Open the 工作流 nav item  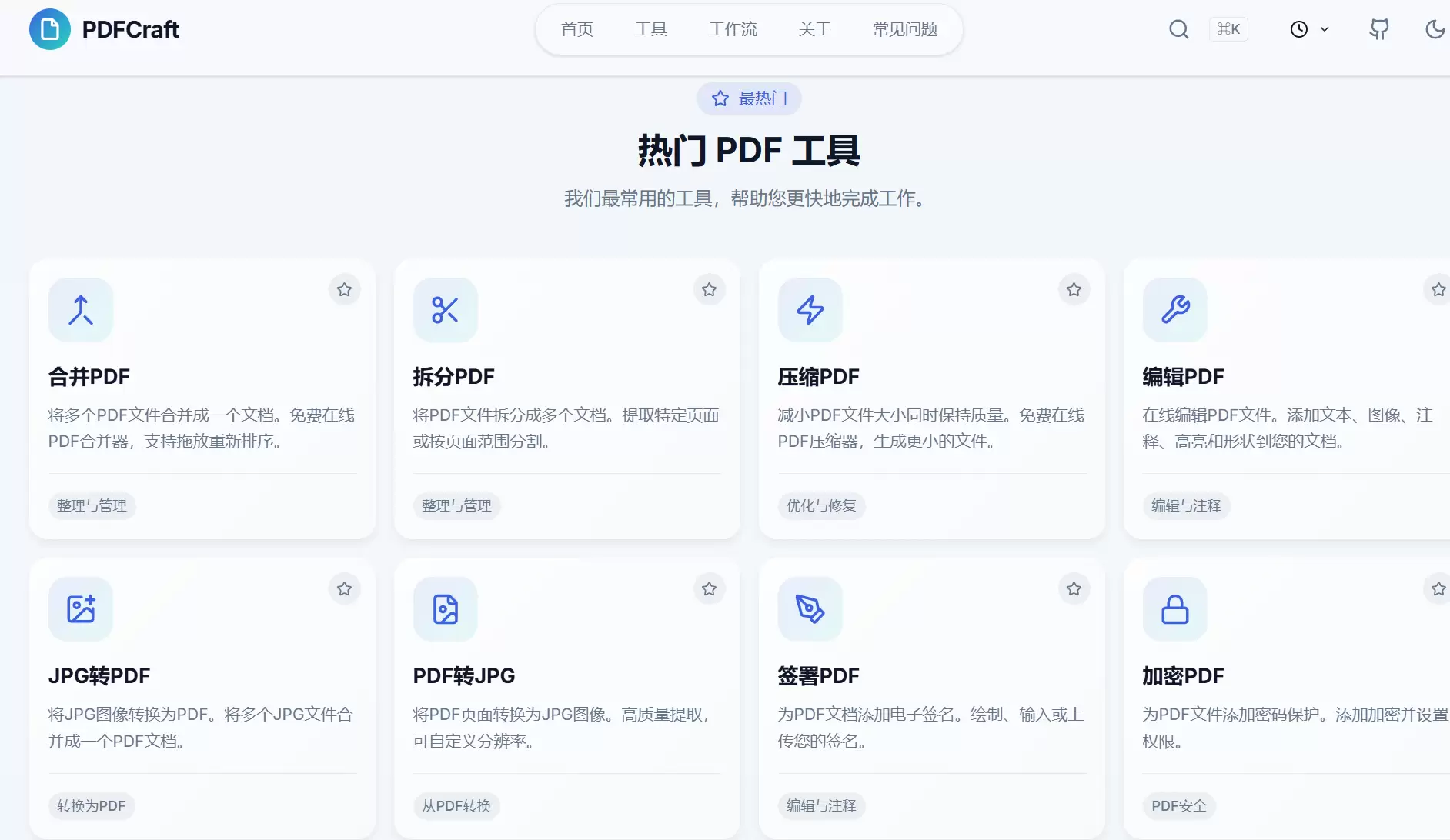pos(733,29)
